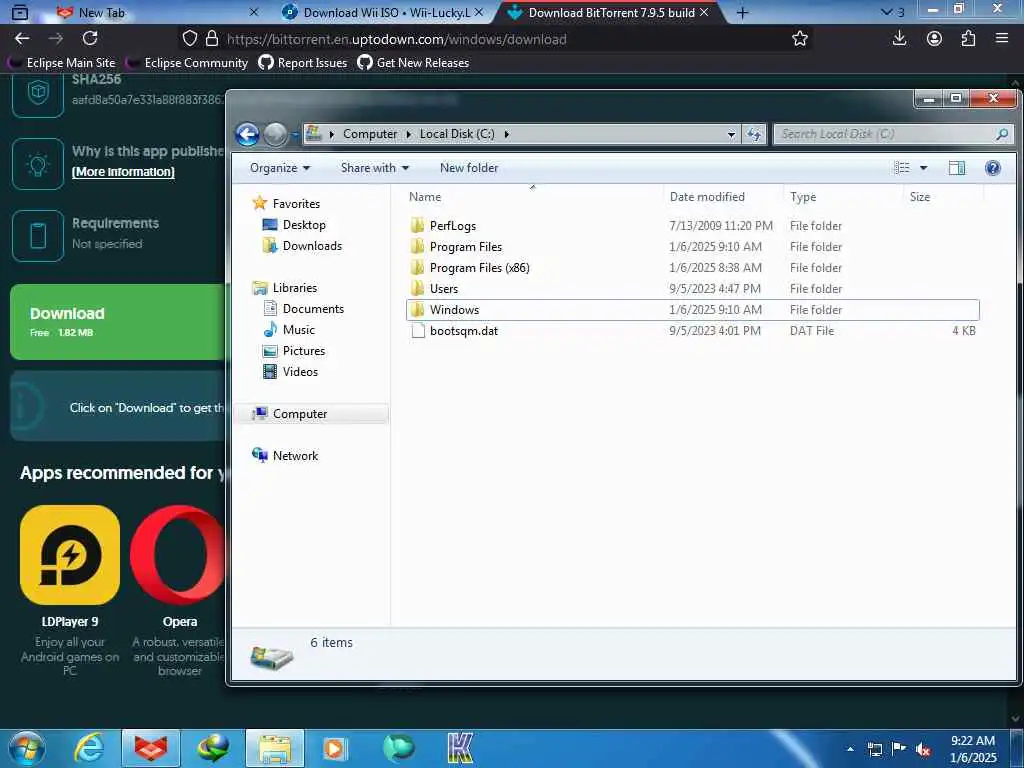Open the Get New Releases bookmark

pos(413,63)
